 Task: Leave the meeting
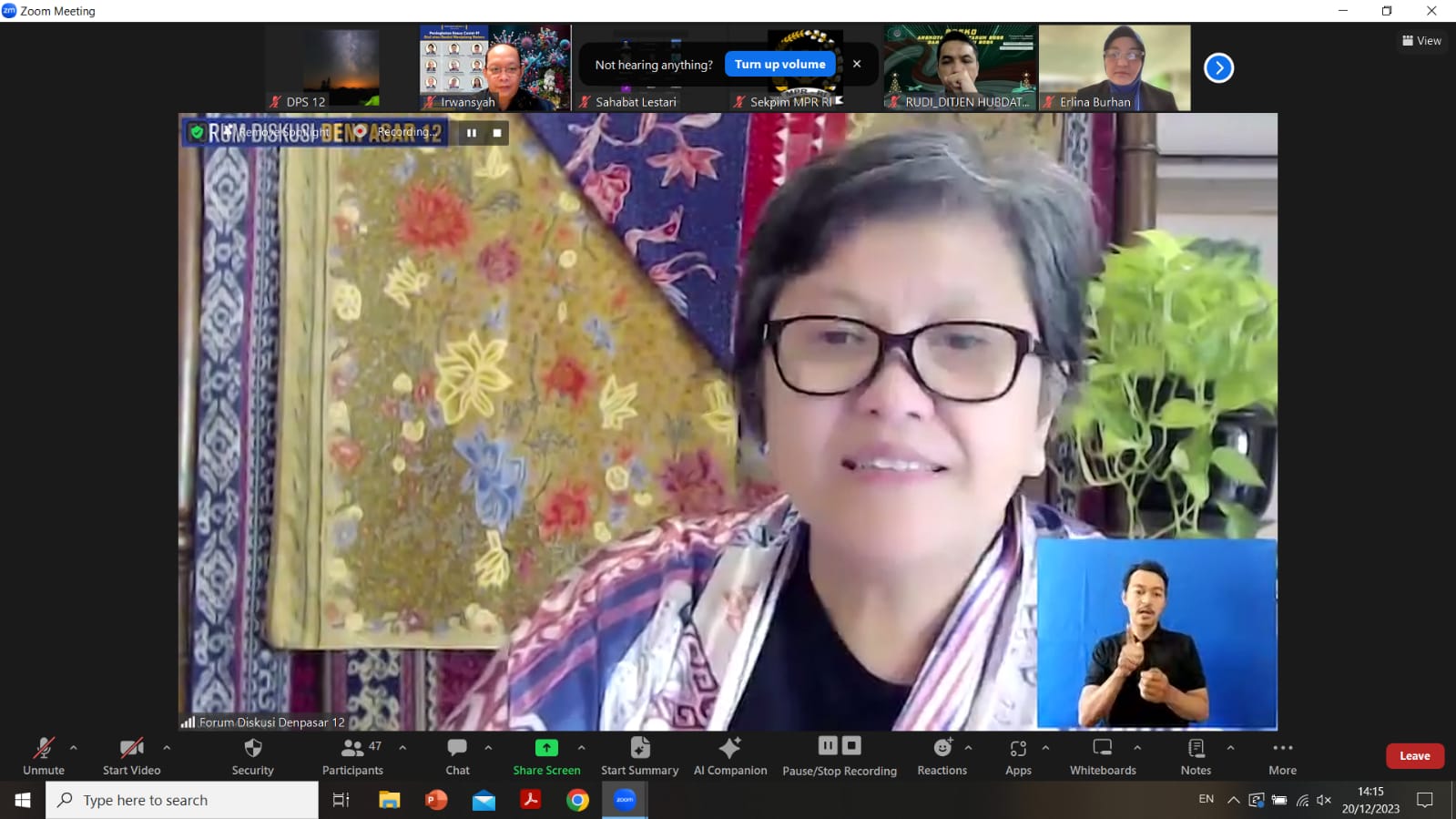1414,756
